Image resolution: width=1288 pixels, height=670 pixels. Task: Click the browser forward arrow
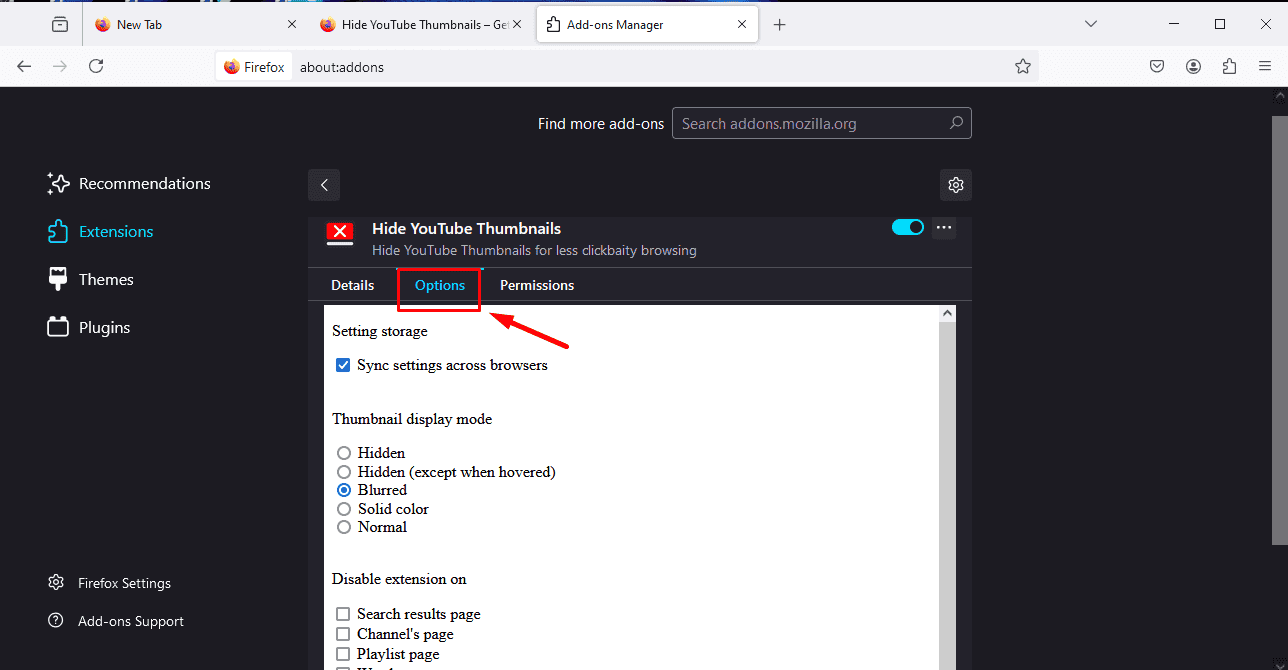tap(60, 66)
